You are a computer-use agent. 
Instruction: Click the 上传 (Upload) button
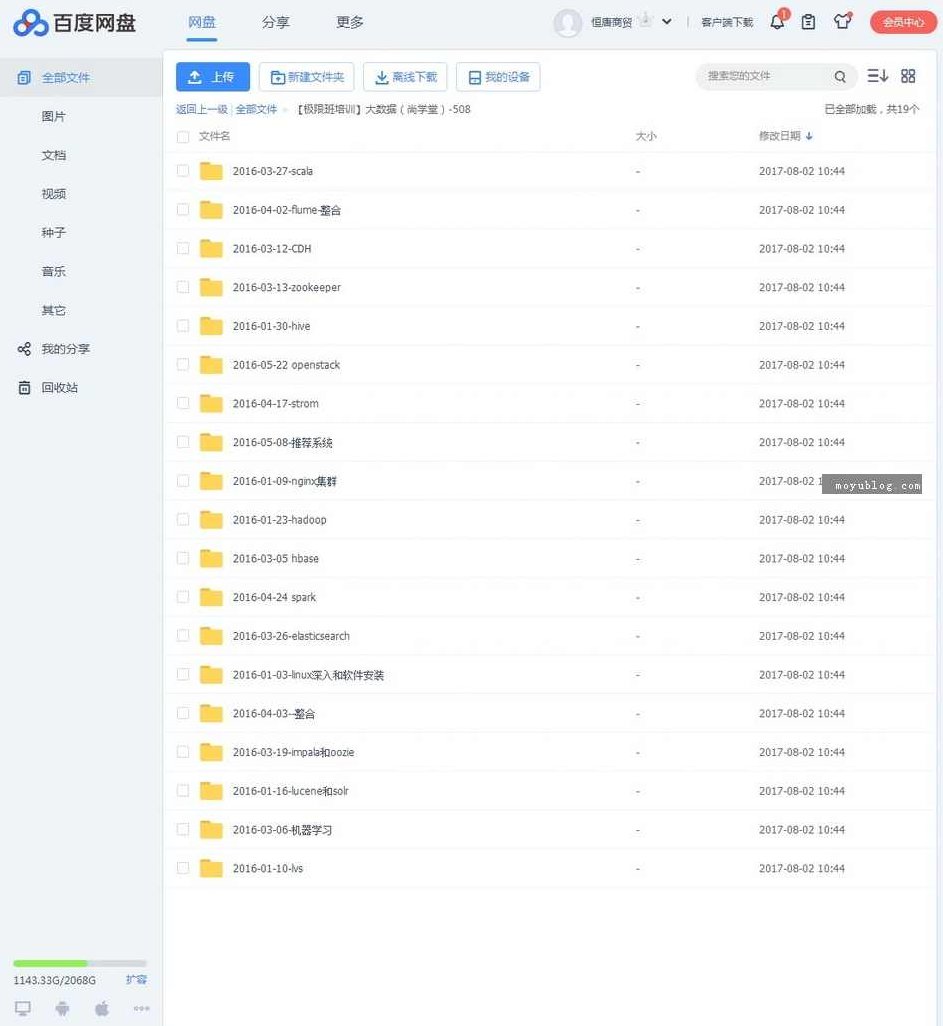(x=212, y=76)
